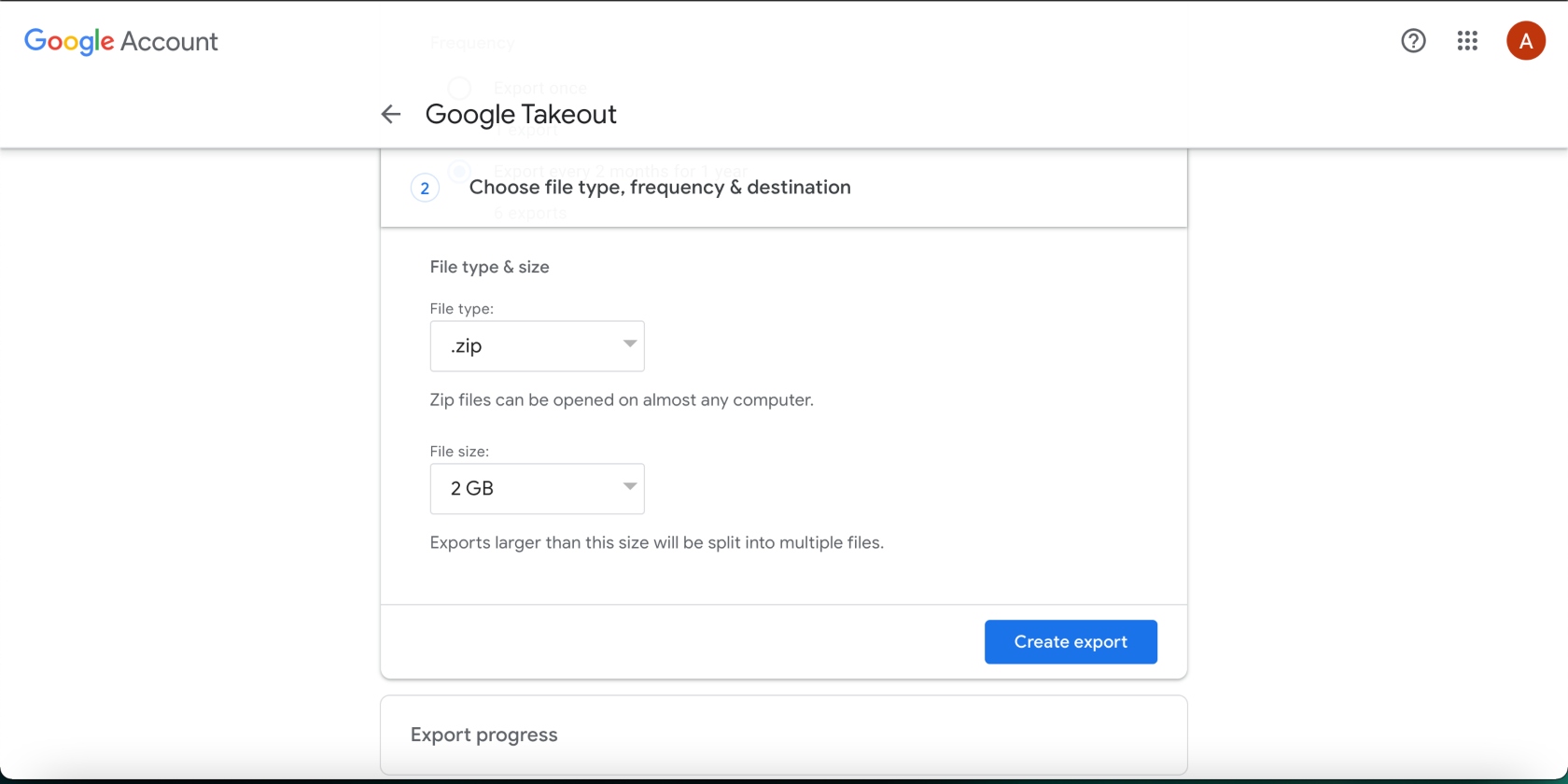
Task: Open the File size 2 GB dropdown
Action: point(537,489)
